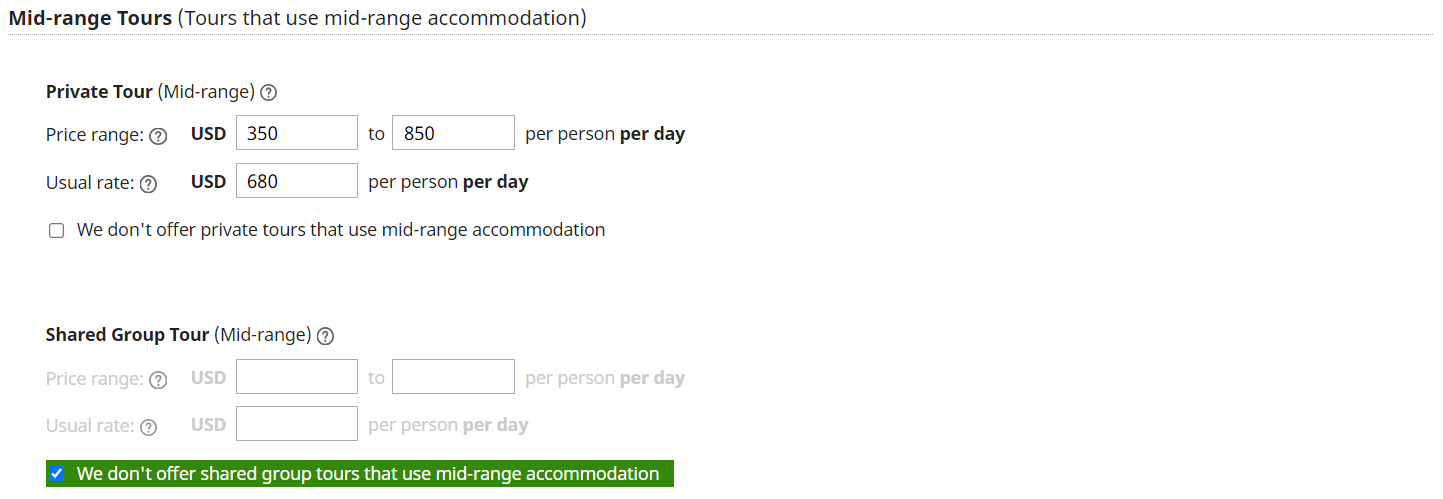Image resolution: width=1443 pixels, height=499 pixels.
Task: Click the Mid-range Tours section heading
Action: tap(90, 18)
